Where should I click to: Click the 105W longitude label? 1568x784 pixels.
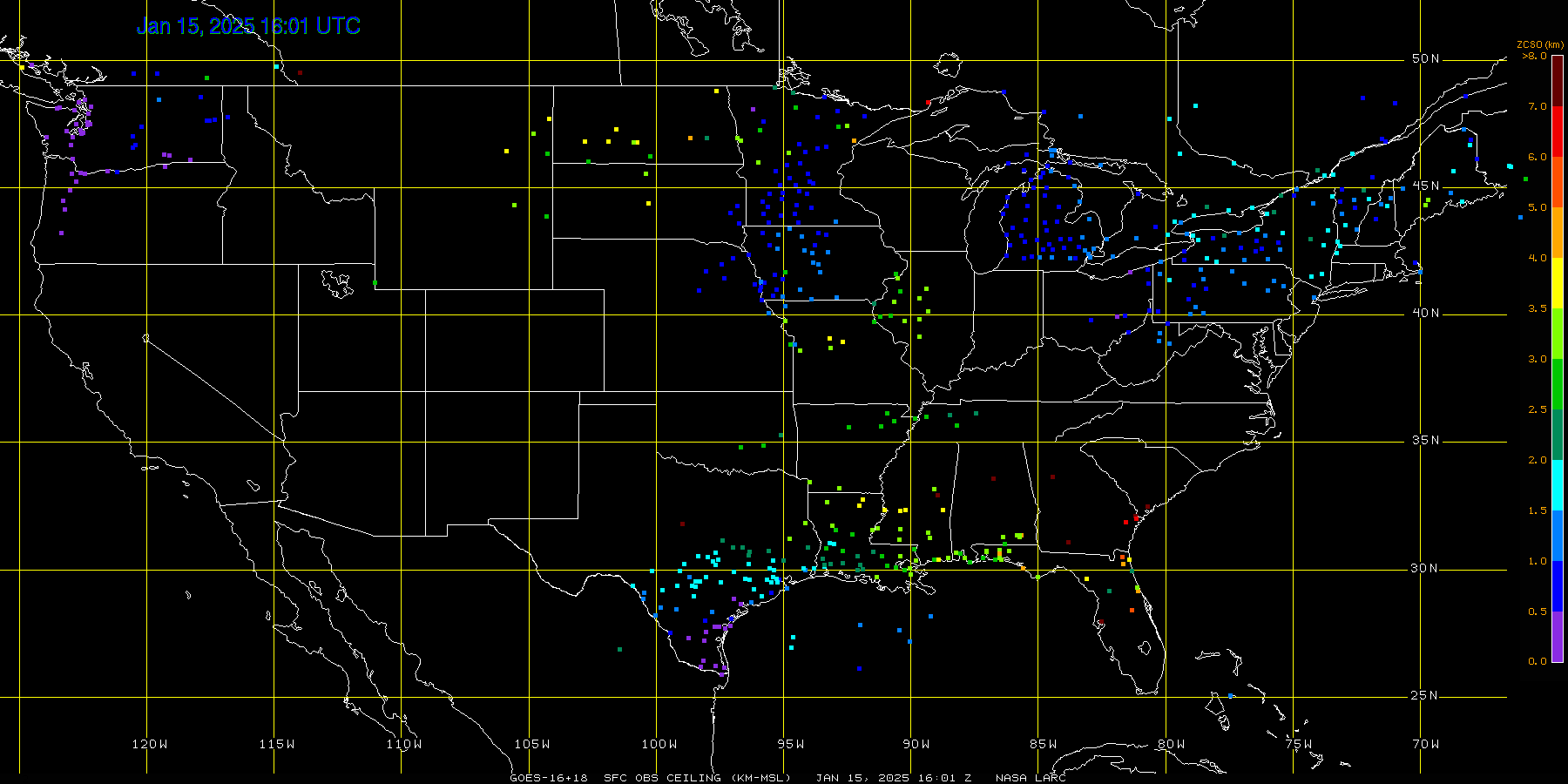(x=532, y=744)
